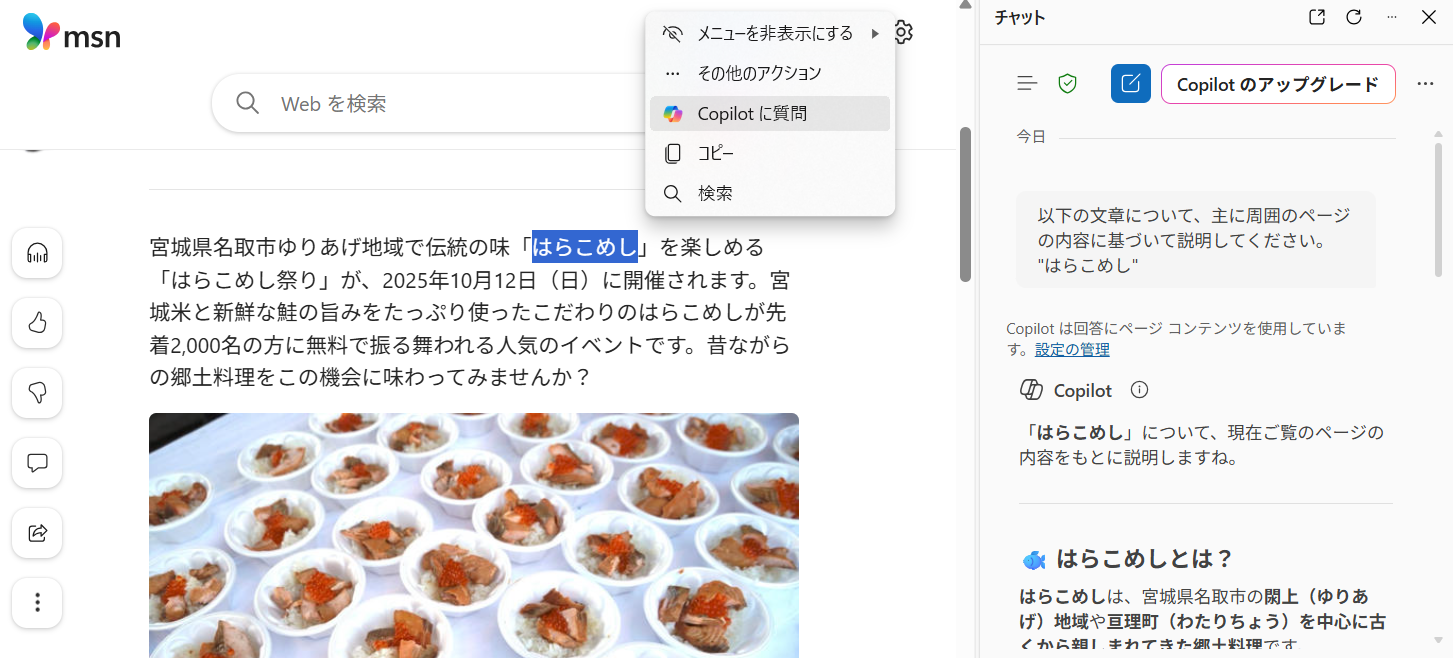Refresh the chat panel

point(1354,17)
